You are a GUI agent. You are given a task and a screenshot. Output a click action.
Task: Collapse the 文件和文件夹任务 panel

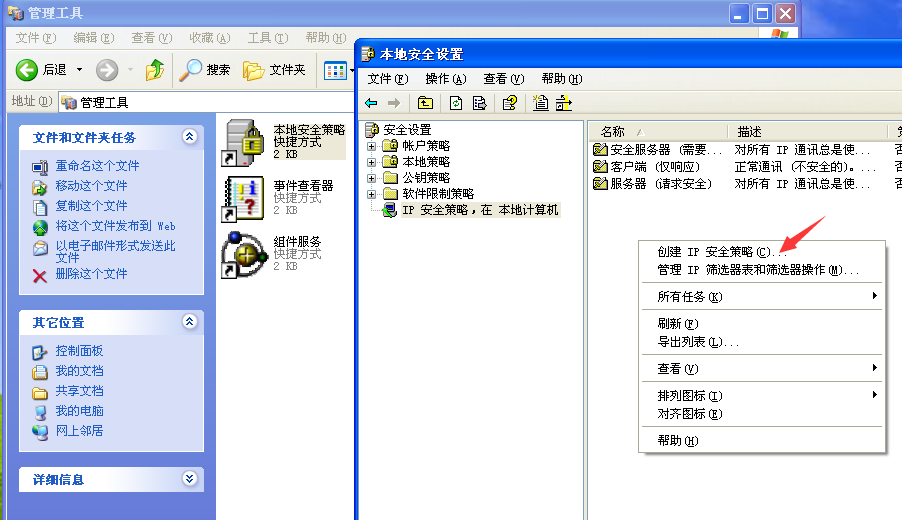click(x=189, y=137)
